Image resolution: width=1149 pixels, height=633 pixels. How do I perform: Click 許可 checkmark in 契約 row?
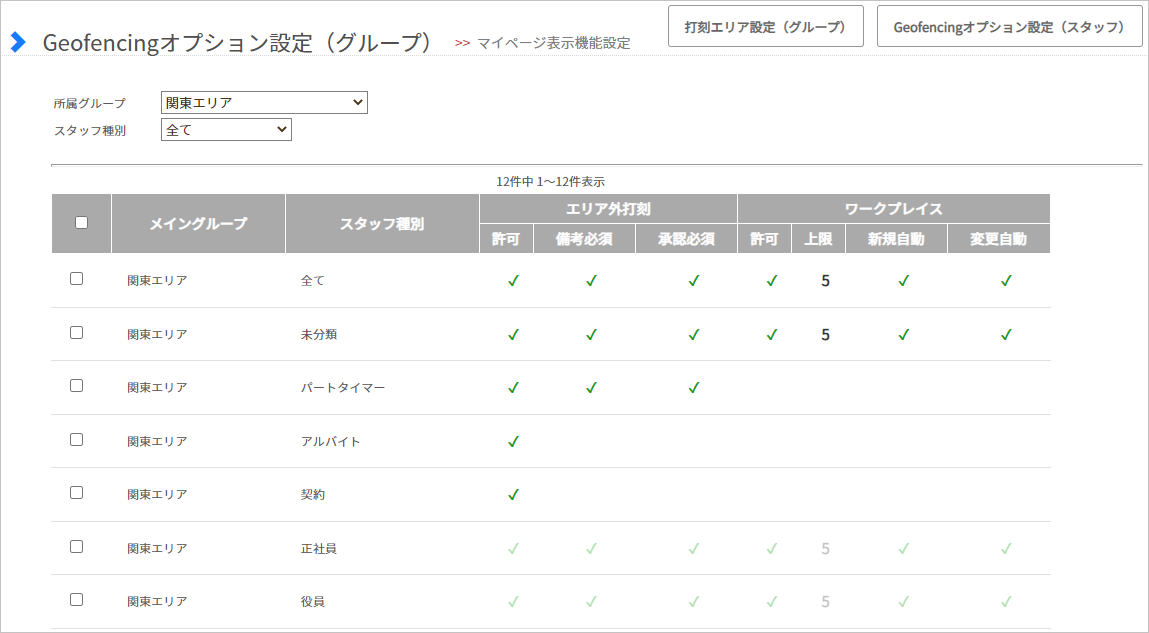(514, 494)
